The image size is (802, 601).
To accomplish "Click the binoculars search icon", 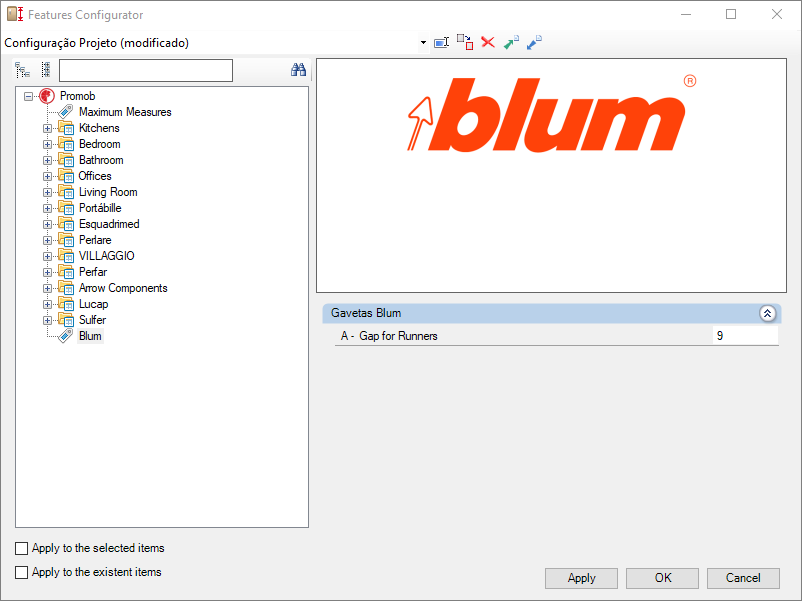I will point(298,70).
